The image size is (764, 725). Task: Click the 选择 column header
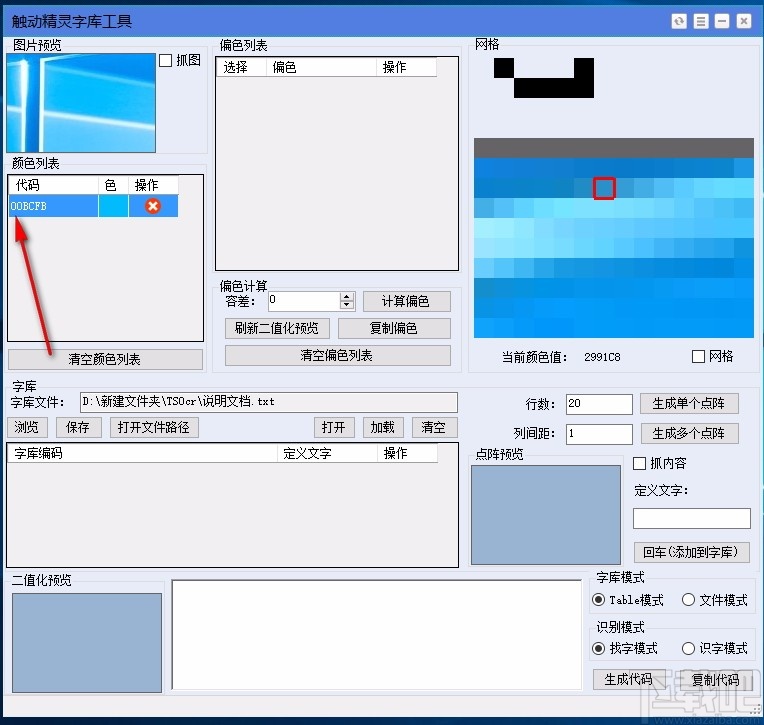[x=242, y=67]
